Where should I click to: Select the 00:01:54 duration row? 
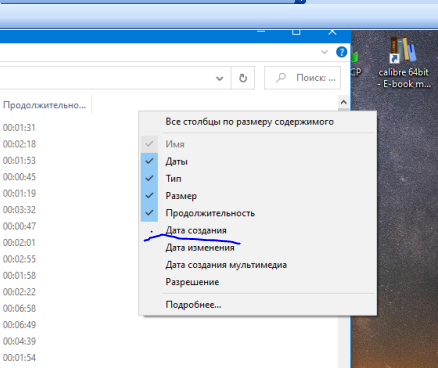click(19, 358)
